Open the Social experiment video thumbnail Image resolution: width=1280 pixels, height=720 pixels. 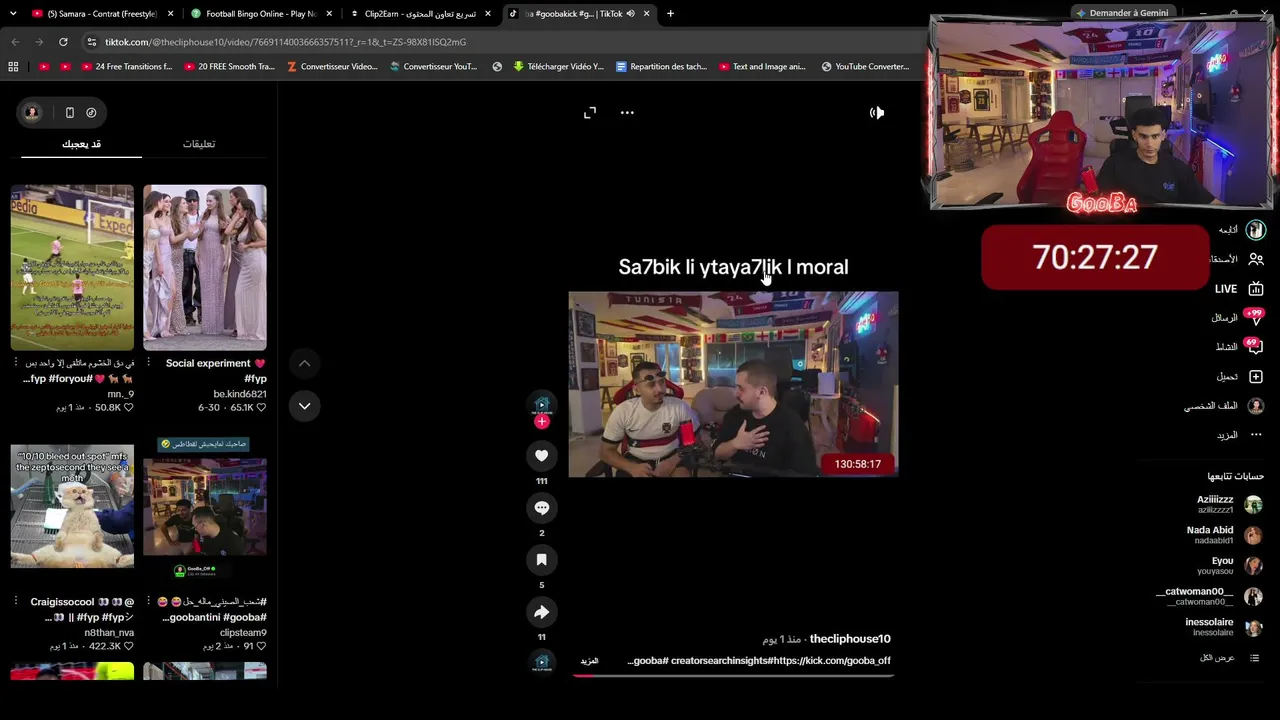[x=205, y=267]
